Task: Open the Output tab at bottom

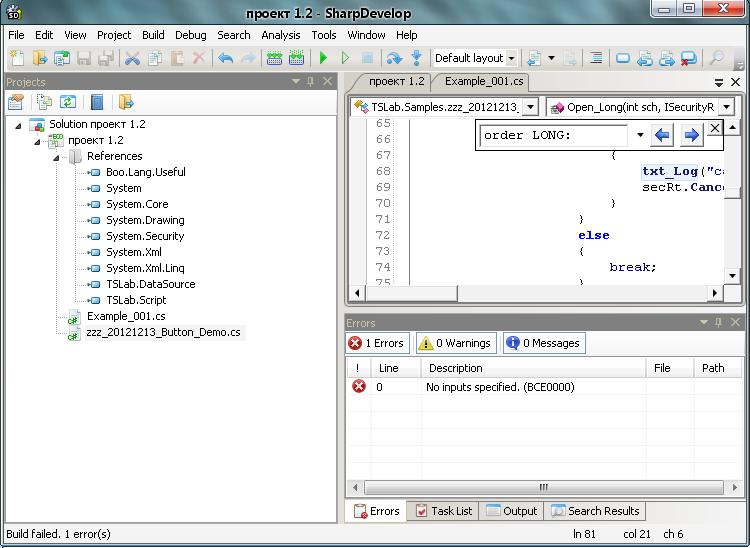Action: click(511, 511)
